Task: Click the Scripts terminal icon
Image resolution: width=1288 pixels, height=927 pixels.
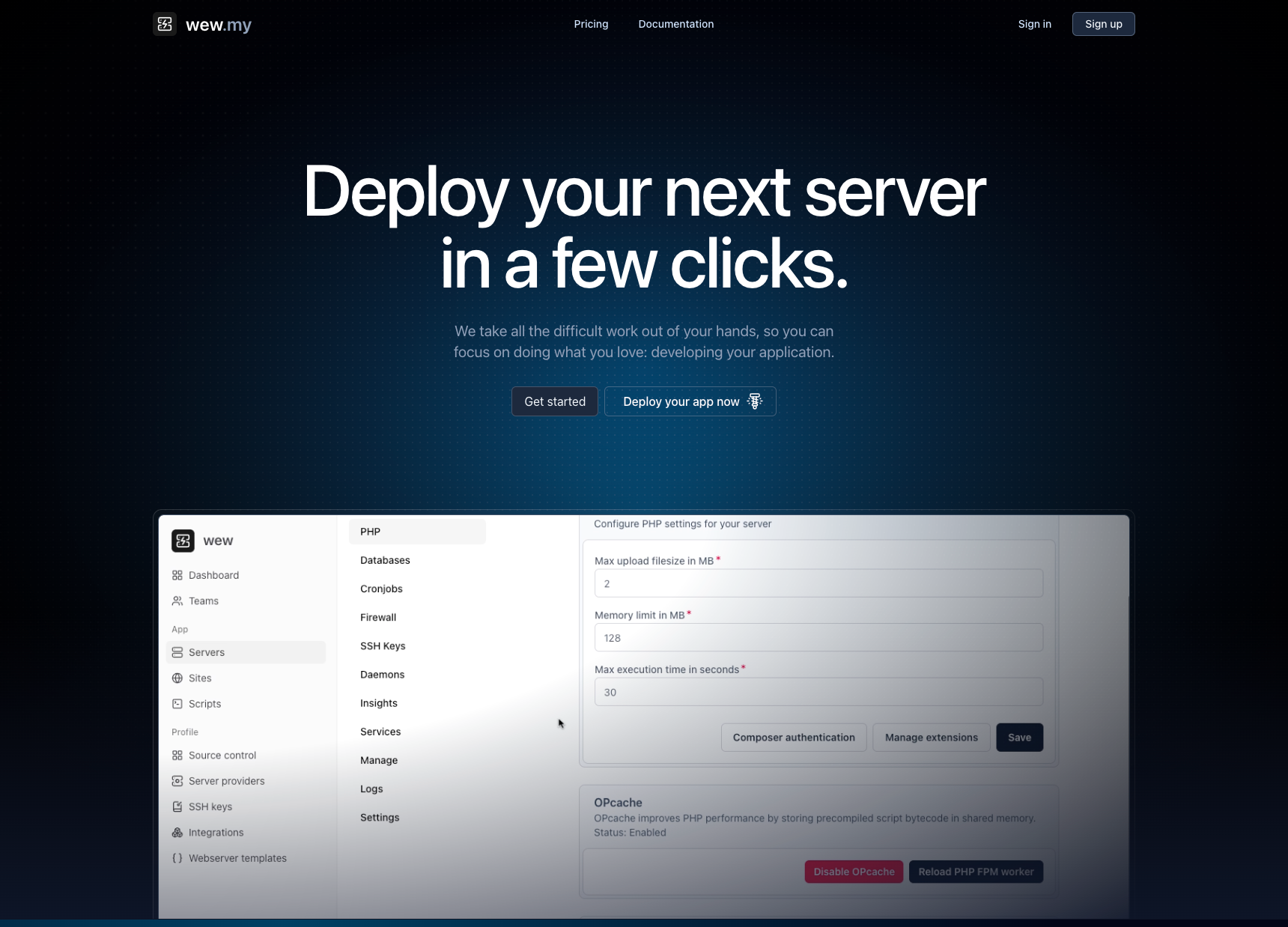Action: tap(177, 704)
